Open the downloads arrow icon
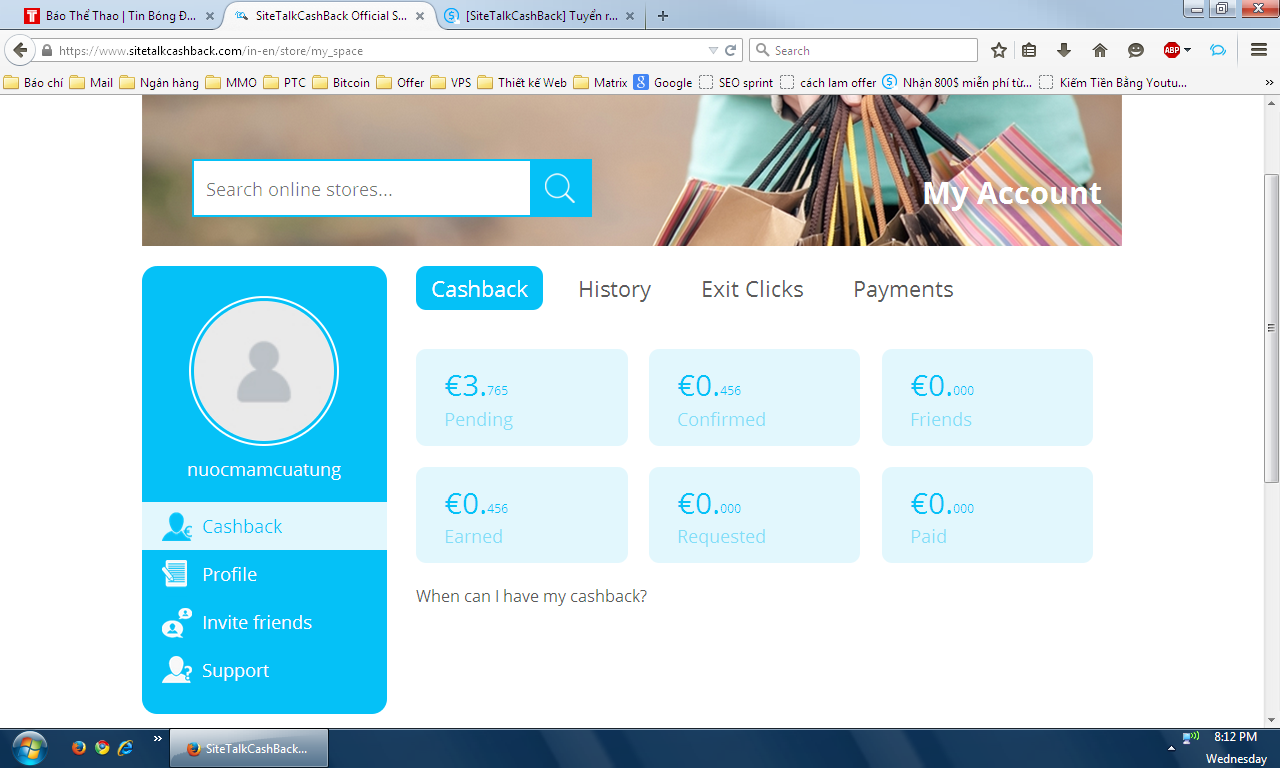The width and height of the screenshot is (1280, 768). [x=1064, y=50]
